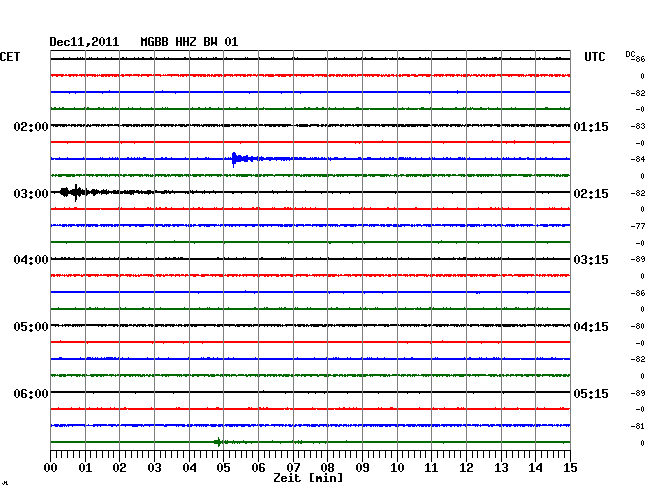This screenshot has width=650, height=494.
Task: Click the Zeit [min] axis title
Action: point(308,478)
